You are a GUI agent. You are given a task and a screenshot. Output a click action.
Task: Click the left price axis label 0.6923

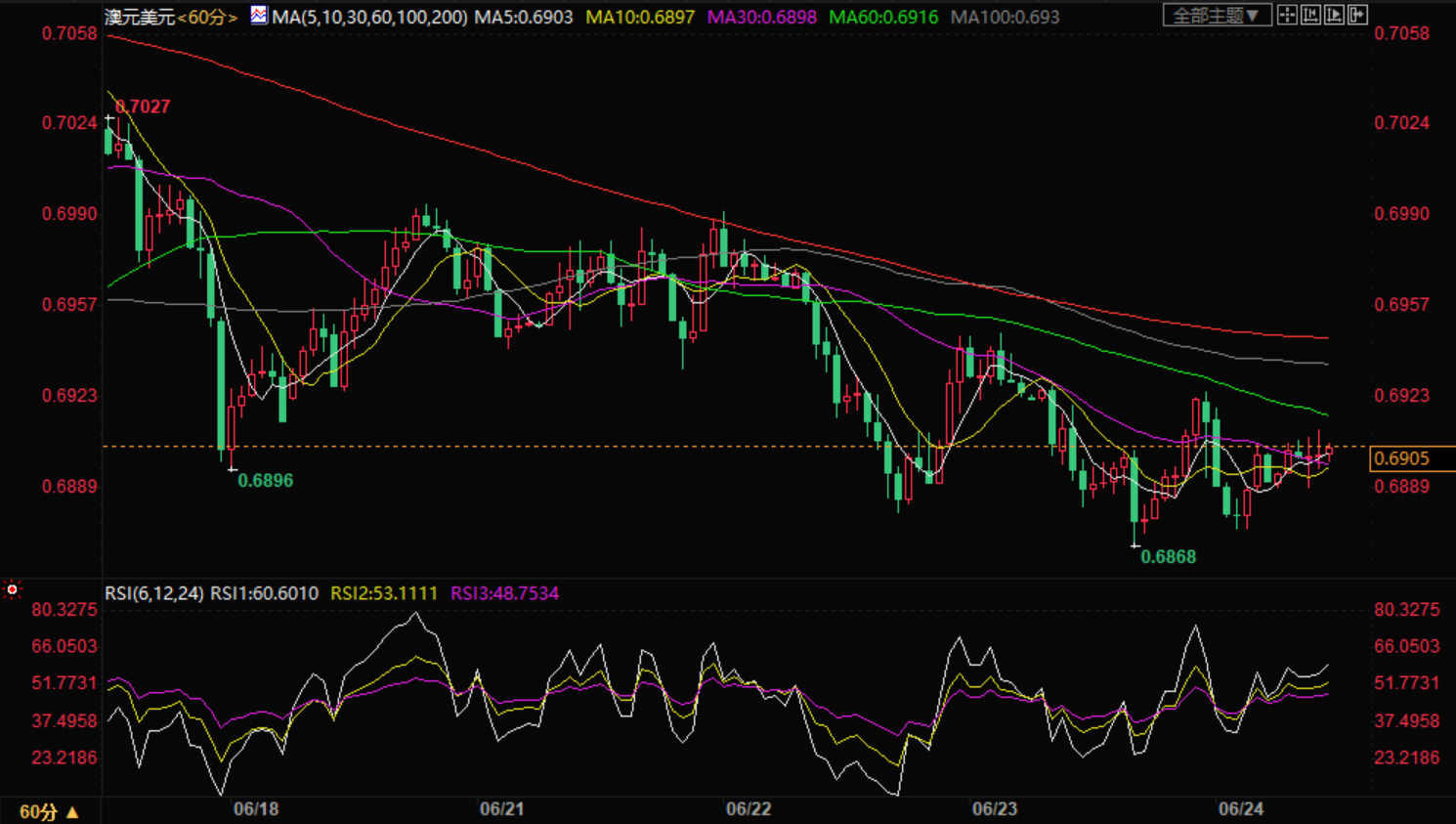[69, 395]
